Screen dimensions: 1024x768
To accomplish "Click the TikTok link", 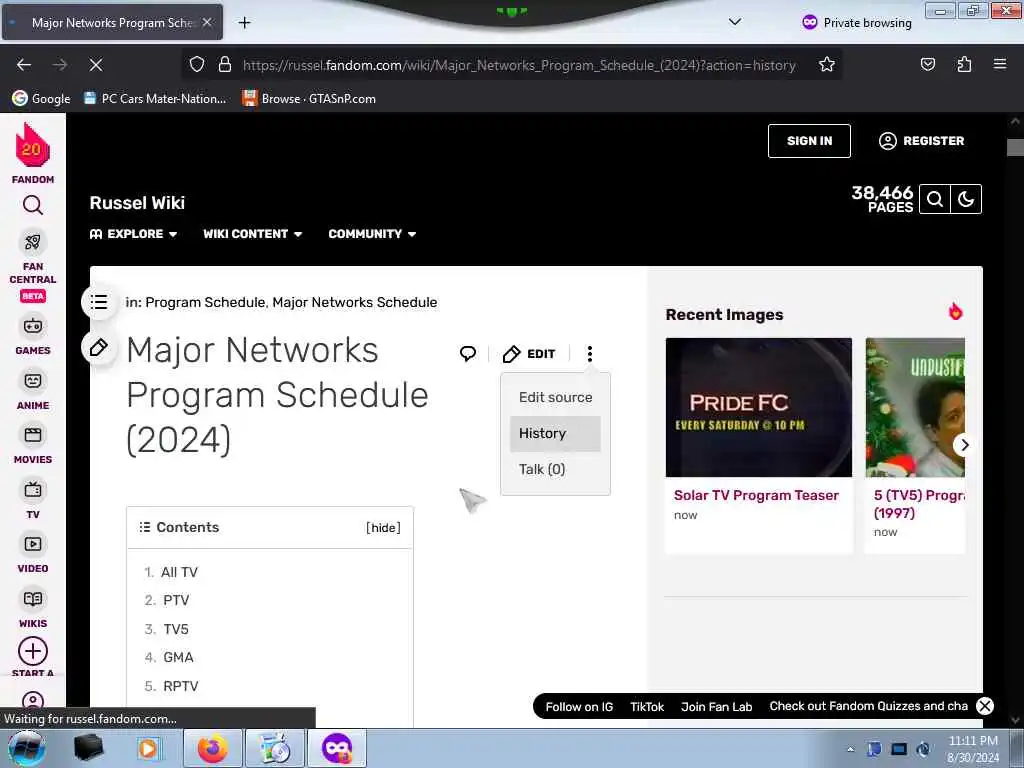I will coord(647,707).
